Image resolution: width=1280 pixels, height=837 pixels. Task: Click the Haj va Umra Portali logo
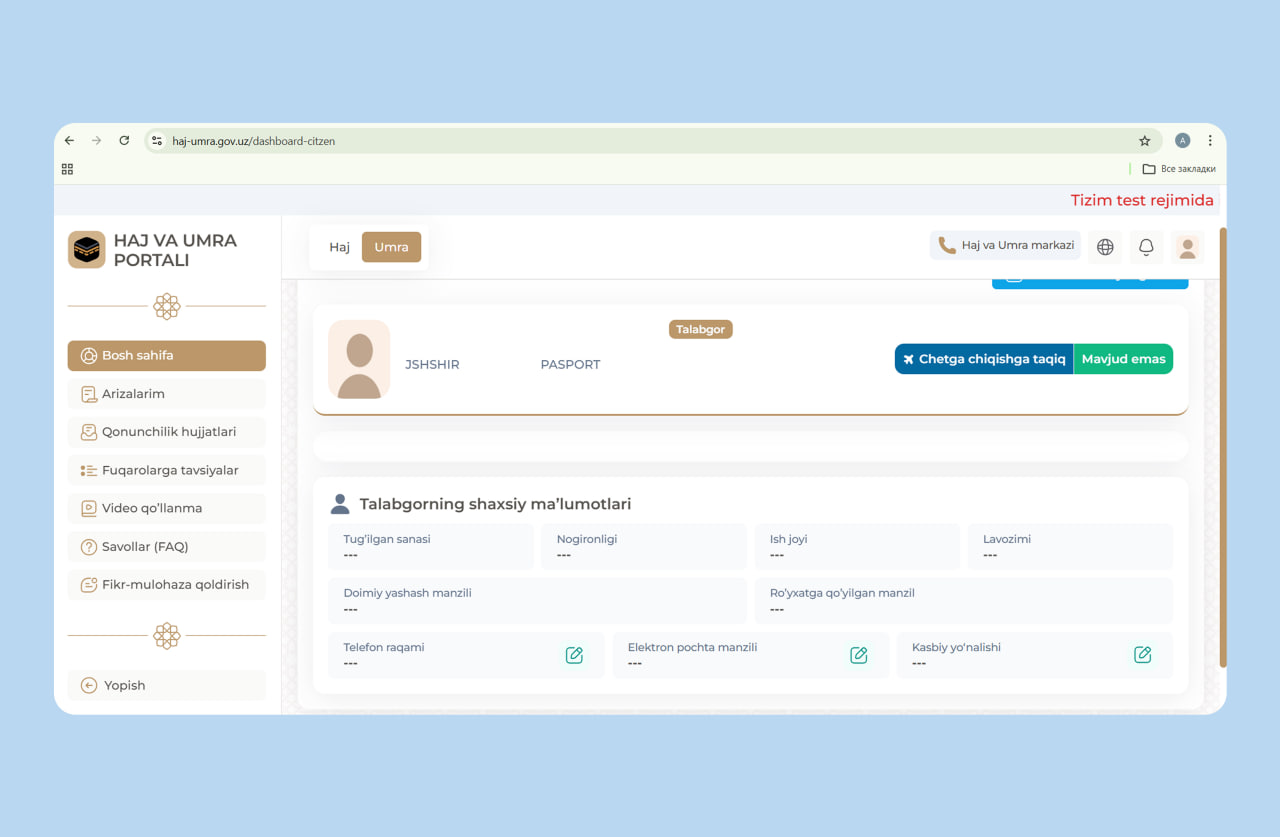(x=87, y=250)
